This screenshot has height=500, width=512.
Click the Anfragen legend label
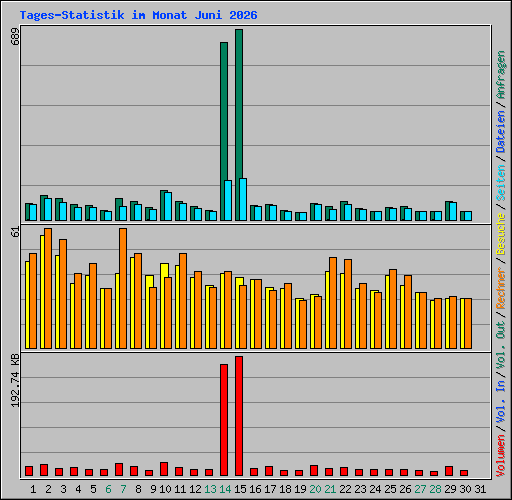tap(501, 75)
